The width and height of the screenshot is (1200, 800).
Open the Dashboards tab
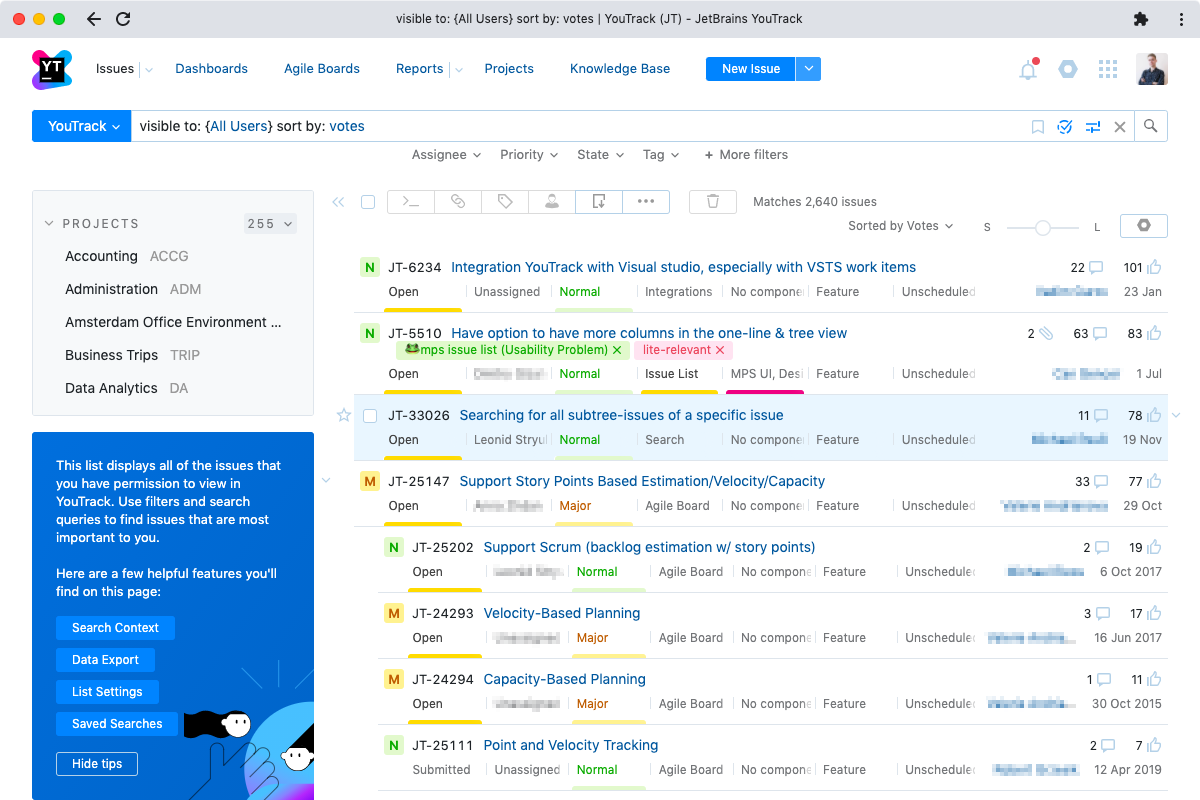click(x=211, y=69)
